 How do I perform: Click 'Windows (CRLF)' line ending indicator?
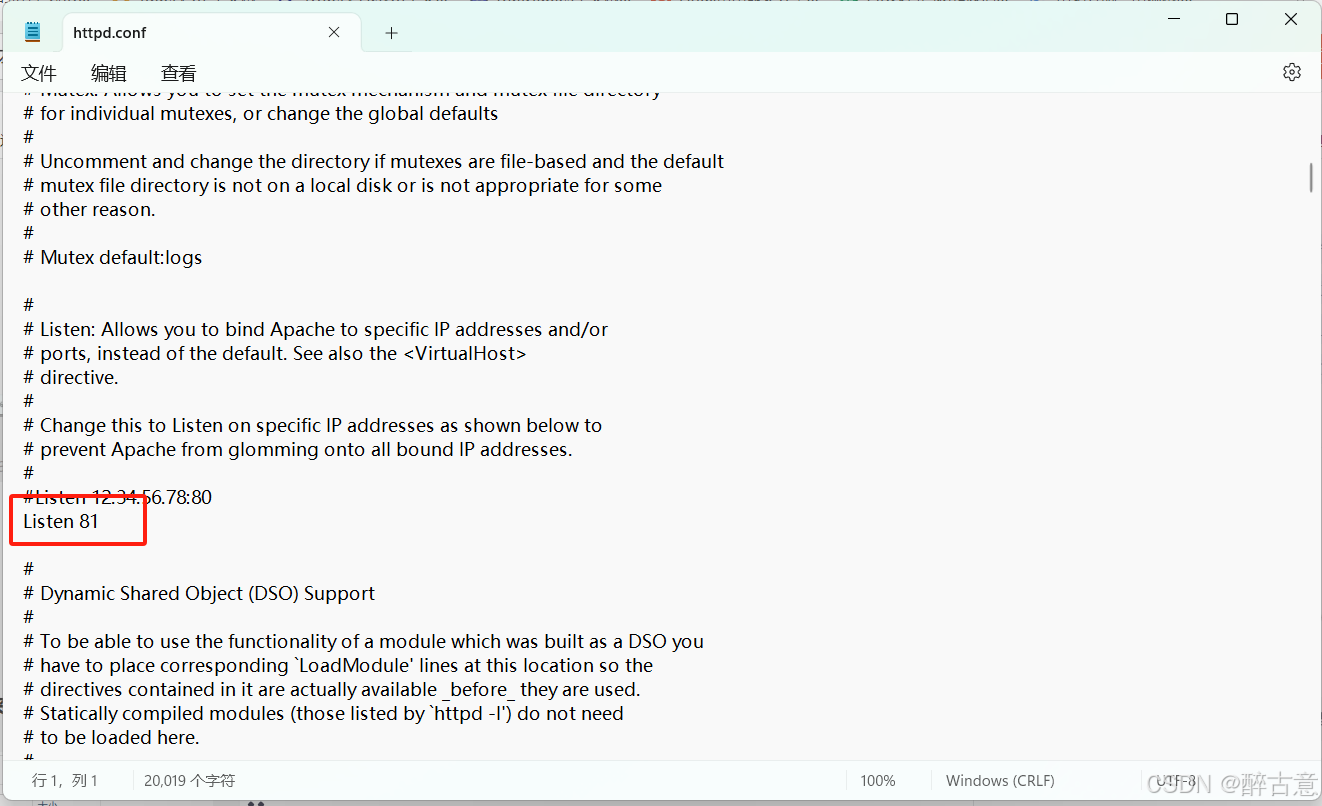[1000, 781]
